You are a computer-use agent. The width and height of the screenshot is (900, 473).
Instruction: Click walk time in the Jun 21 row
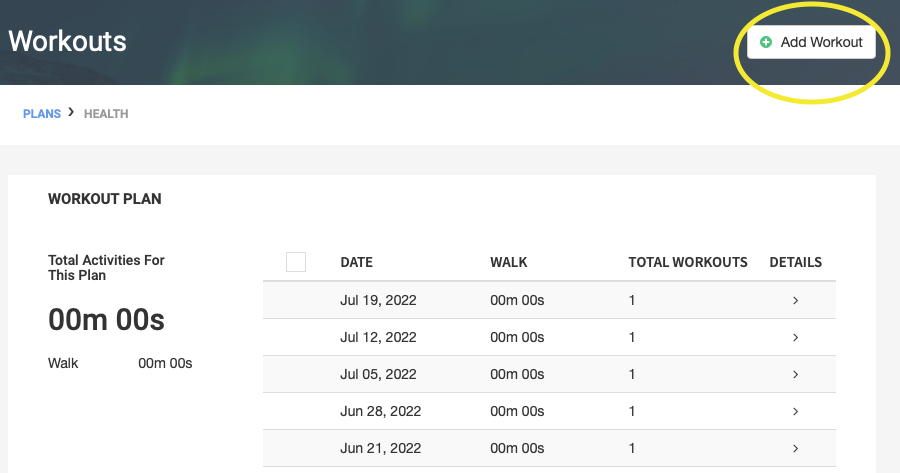click(x=517, y=448)
